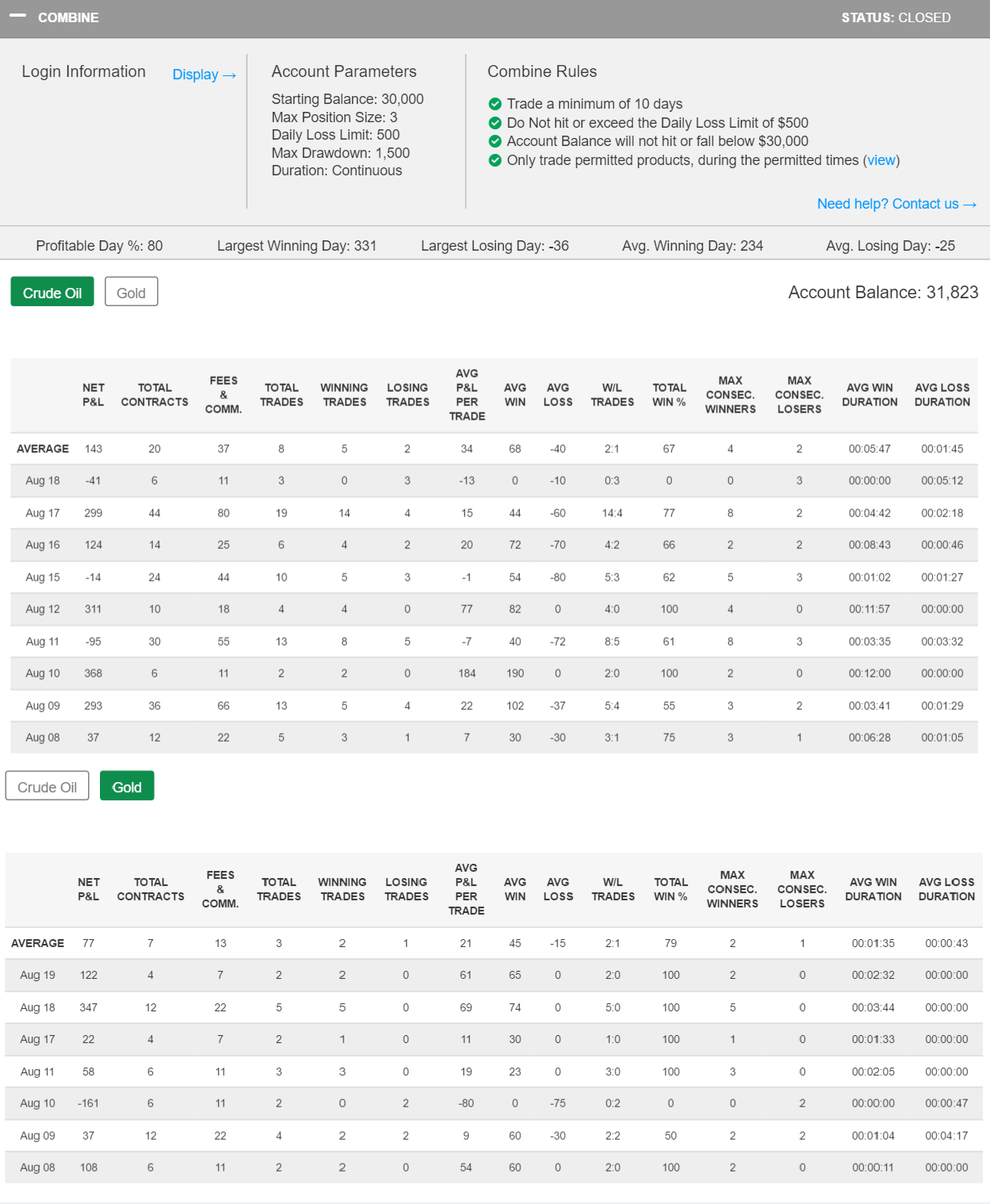
Task: Click the Profitable Day % statistic
Action: (x=99, y=246)
